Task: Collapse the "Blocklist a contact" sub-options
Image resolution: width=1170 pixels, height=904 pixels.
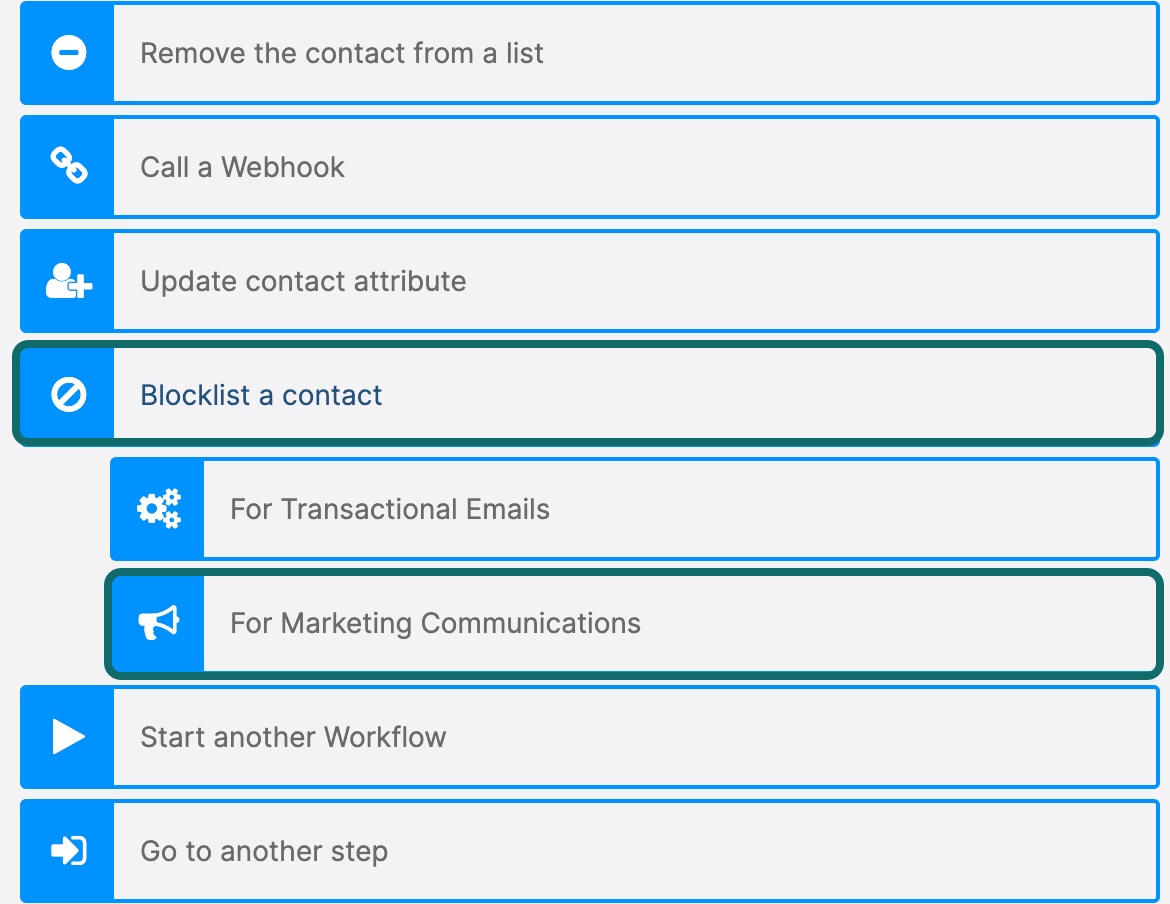Action: point(261,395)
